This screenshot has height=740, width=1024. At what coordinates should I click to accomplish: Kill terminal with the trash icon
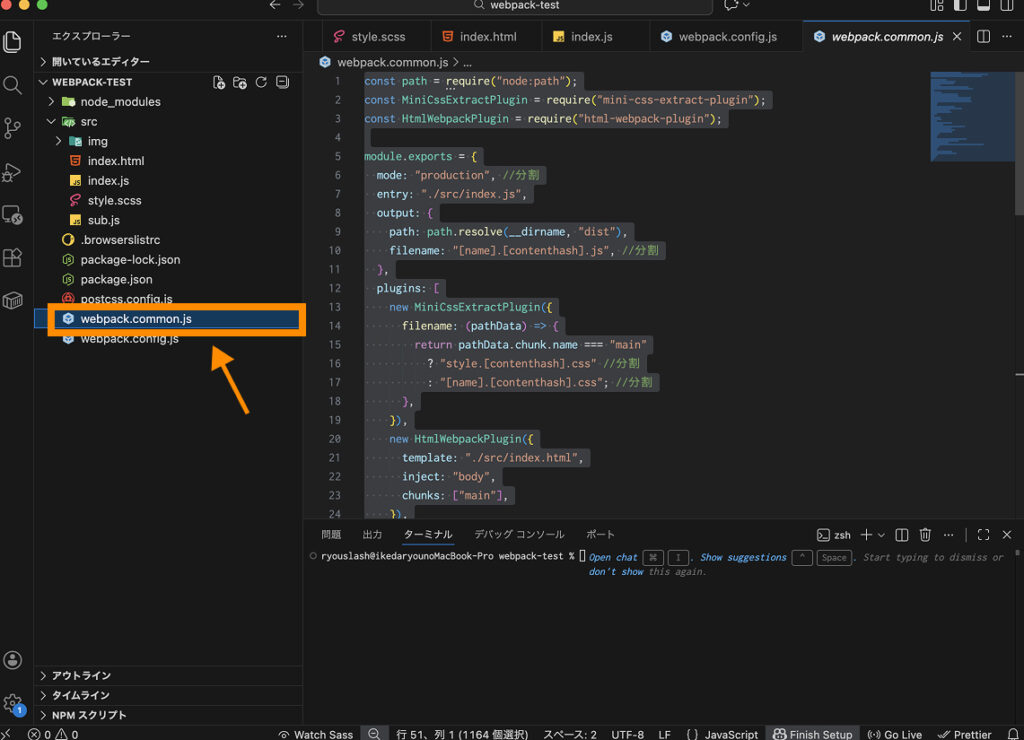[x=925, y=535]
